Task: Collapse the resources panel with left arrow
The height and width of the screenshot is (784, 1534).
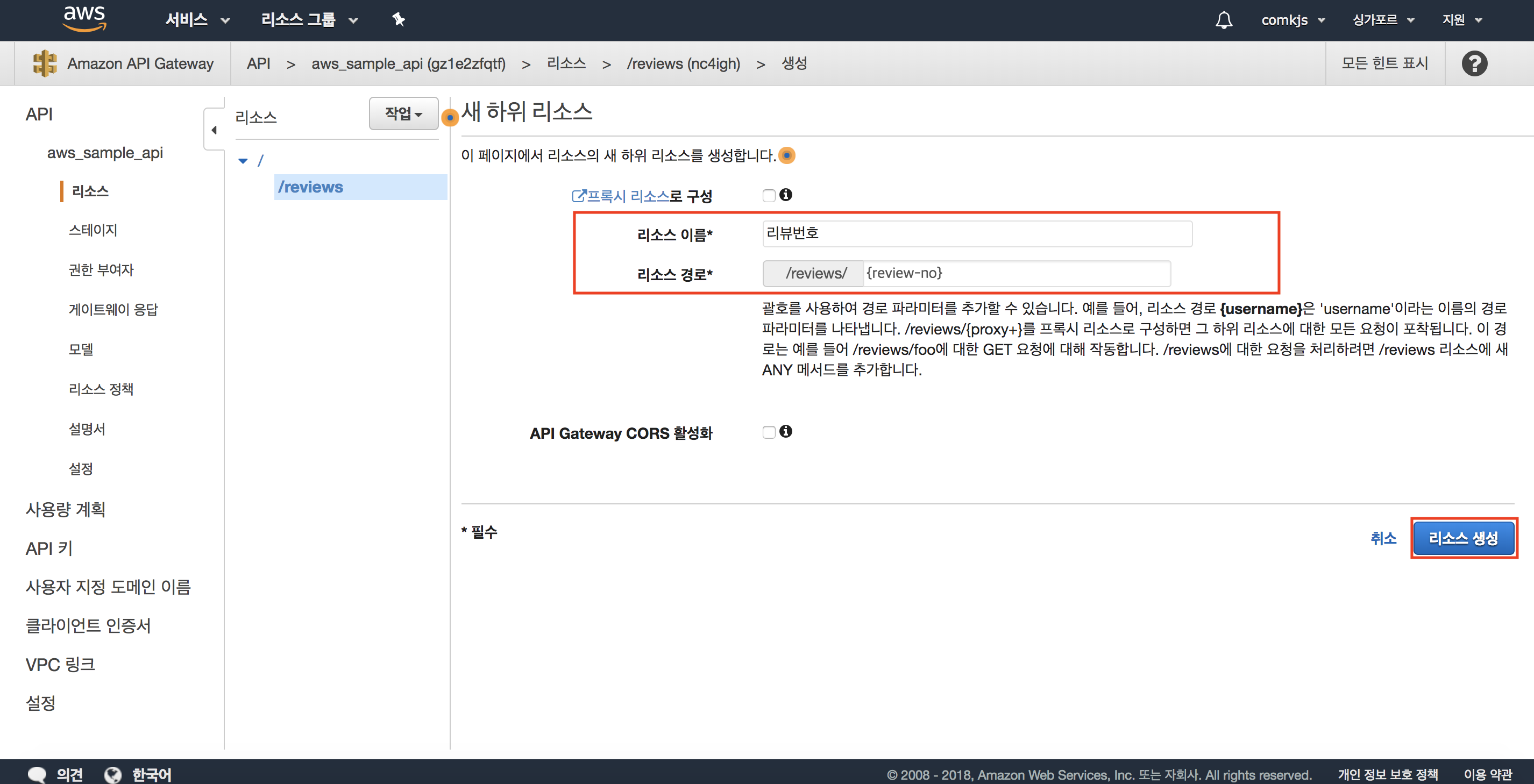Action: point(214,130)
